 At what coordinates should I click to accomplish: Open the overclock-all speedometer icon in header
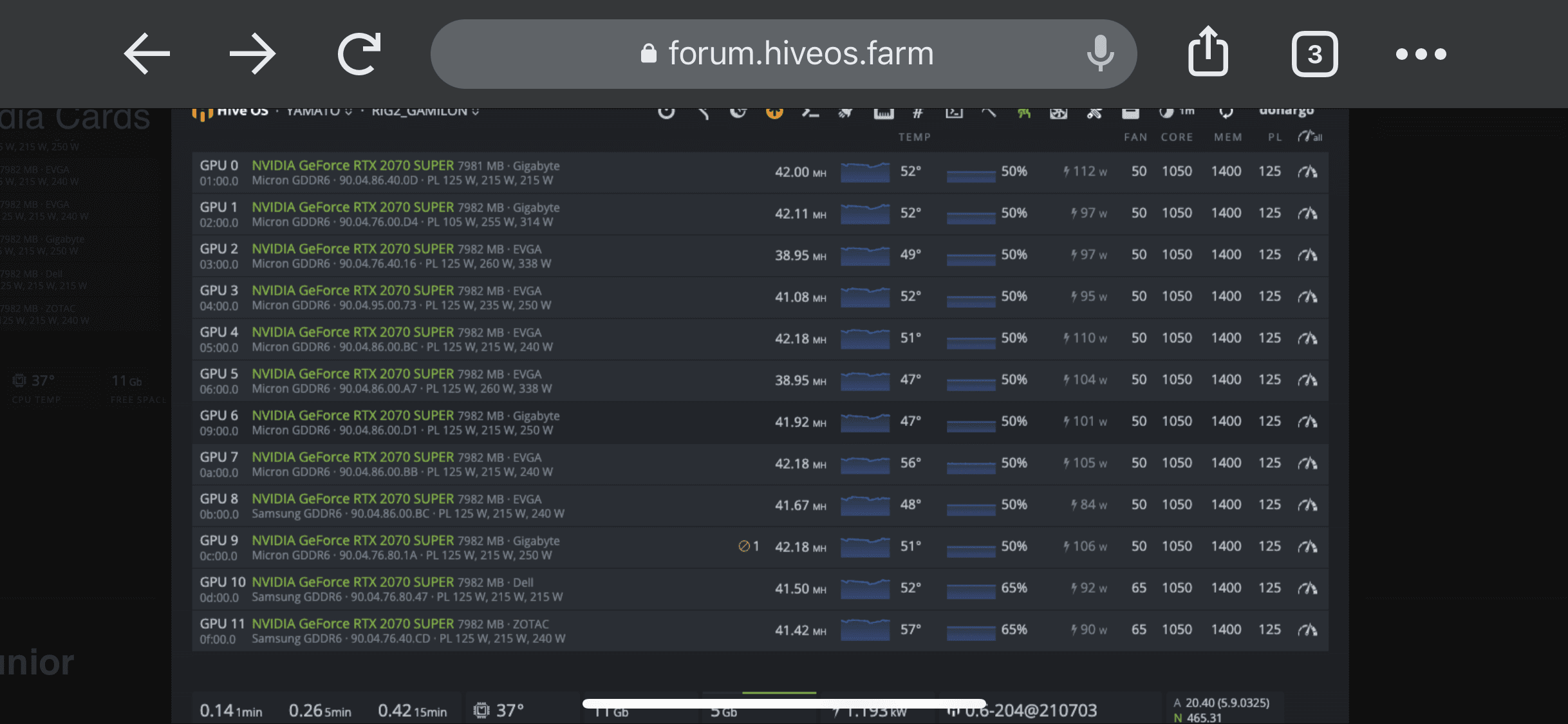pyautogui.click(x=1310, y=136)
